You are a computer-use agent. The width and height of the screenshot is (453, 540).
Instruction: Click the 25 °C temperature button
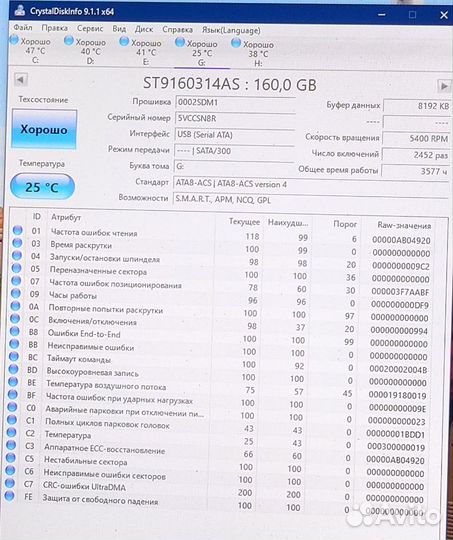click(42, 187)
